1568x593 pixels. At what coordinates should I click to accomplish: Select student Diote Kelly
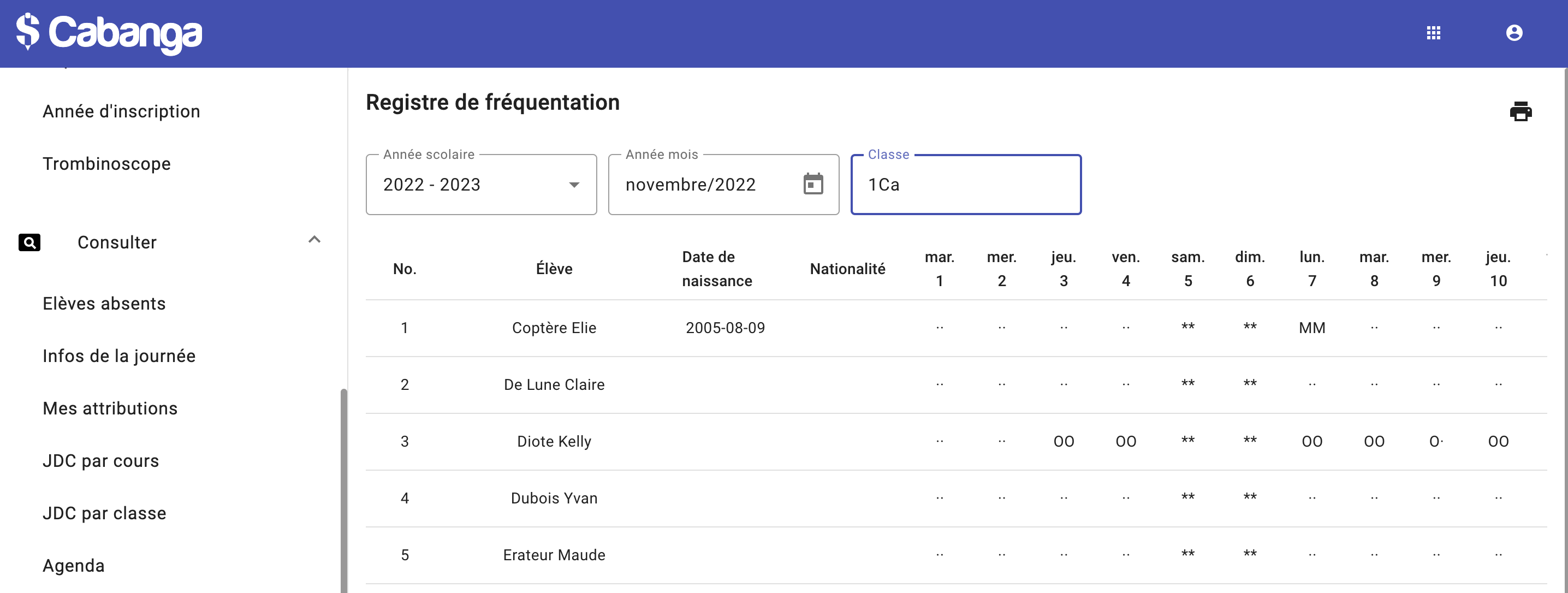[554, 441]
